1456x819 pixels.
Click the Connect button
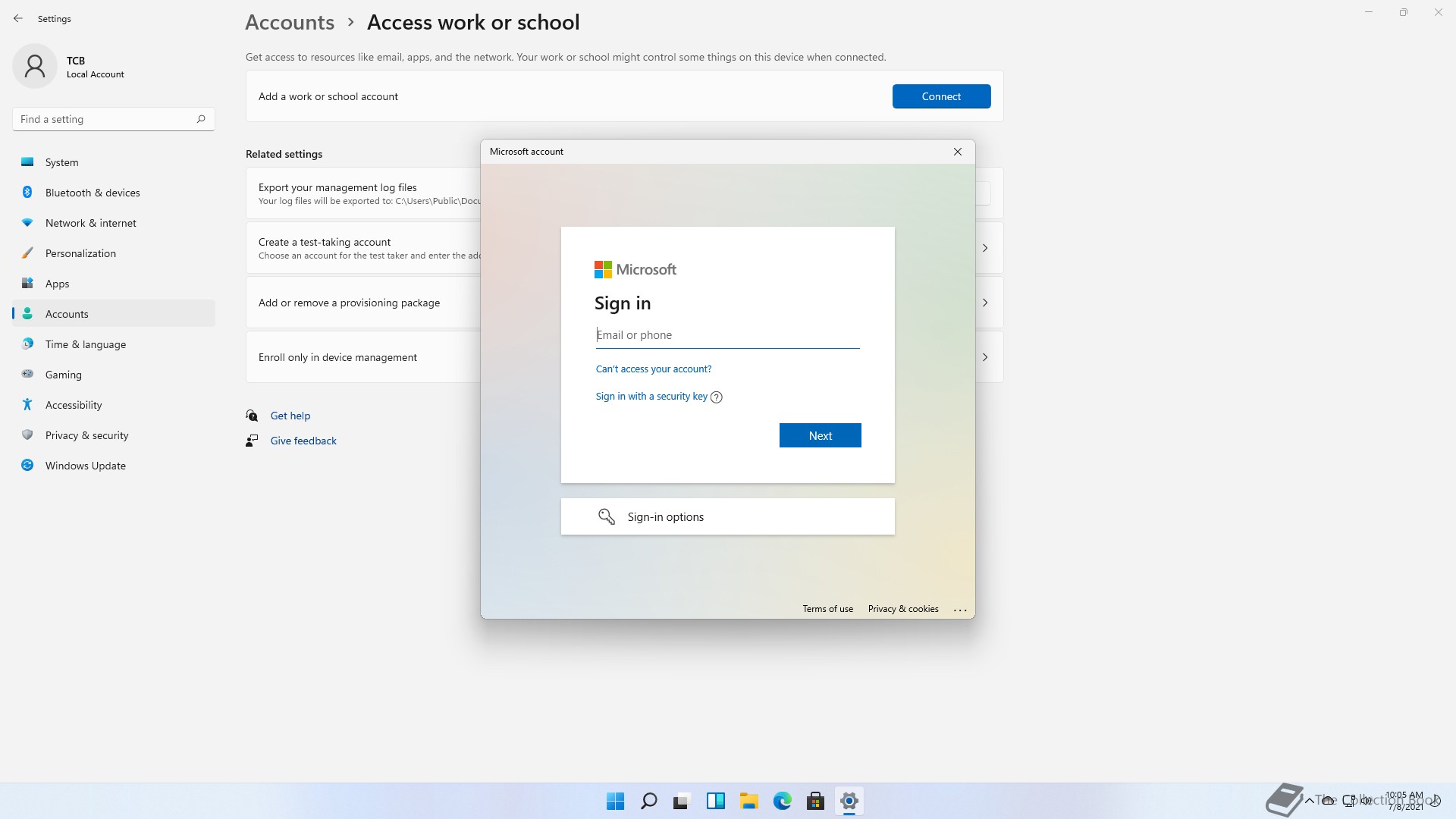coord(941,96)
